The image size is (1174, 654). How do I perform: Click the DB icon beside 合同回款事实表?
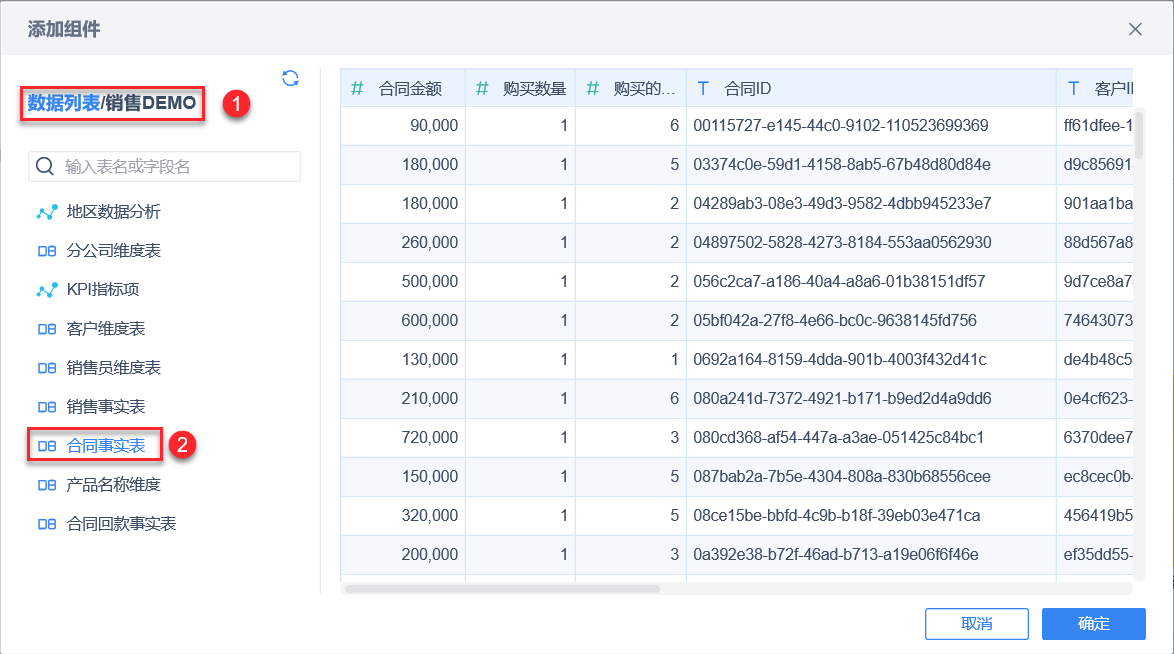tap(47, 524)
